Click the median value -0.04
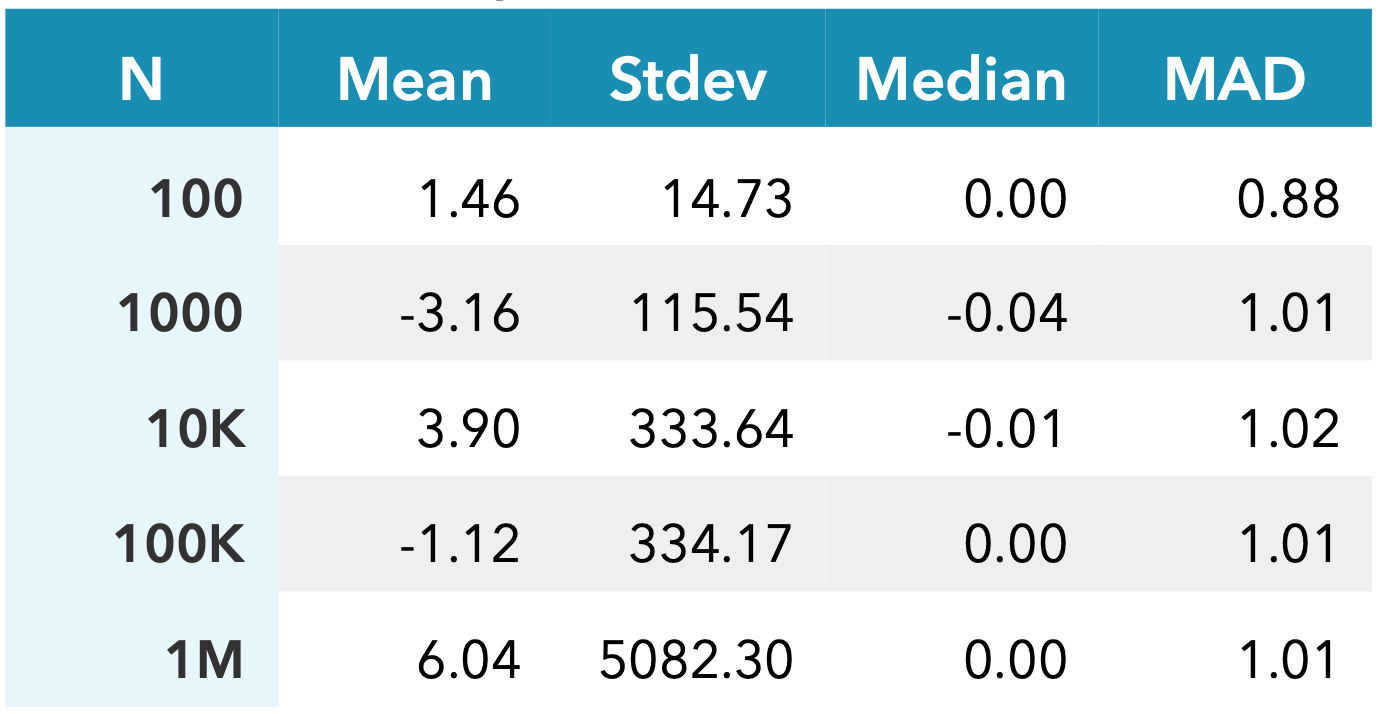The width and height of the screenshot is (1382, 714). [1007, 314]
